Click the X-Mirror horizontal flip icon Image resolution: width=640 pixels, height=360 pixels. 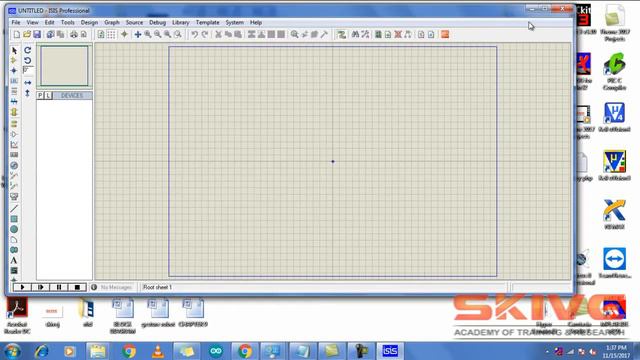[27, 83]
